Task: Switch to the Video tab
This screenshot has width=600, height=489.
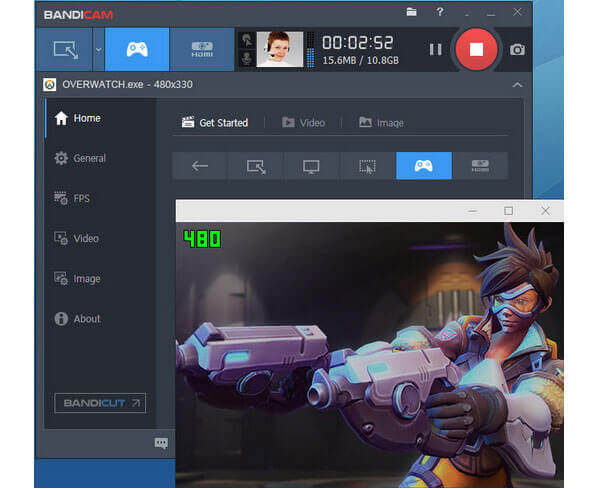Action: coord(304,123)
